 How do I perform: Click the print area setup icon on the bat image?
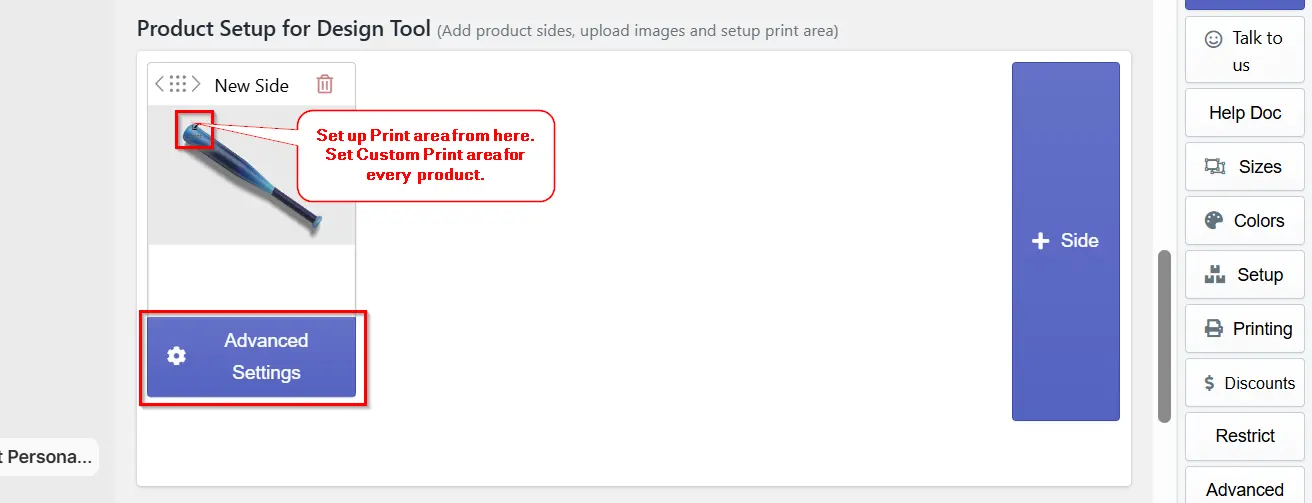point(194,129)
